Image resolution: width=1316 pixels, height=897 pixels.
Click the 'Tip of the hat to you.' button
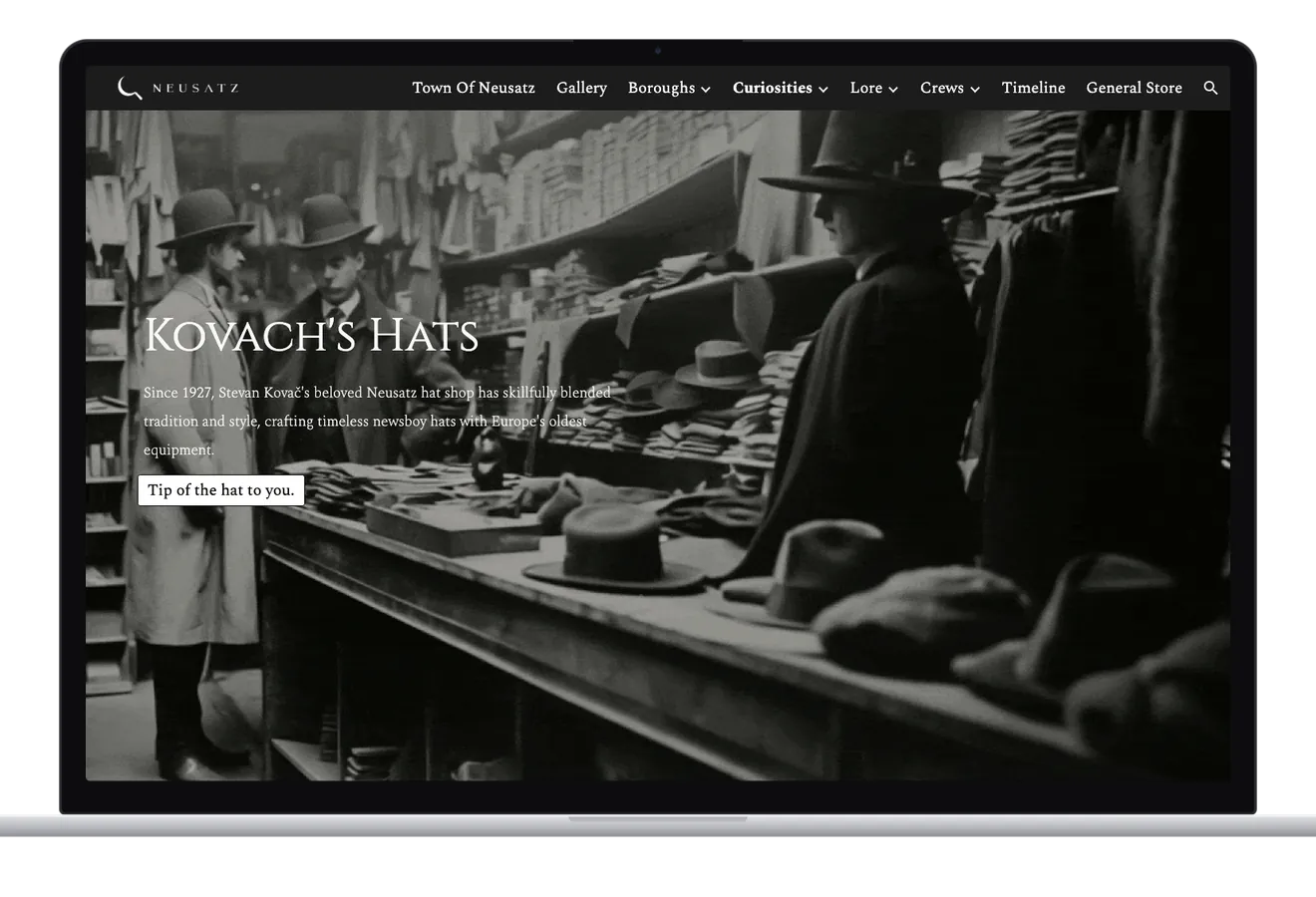click(221, 489)
